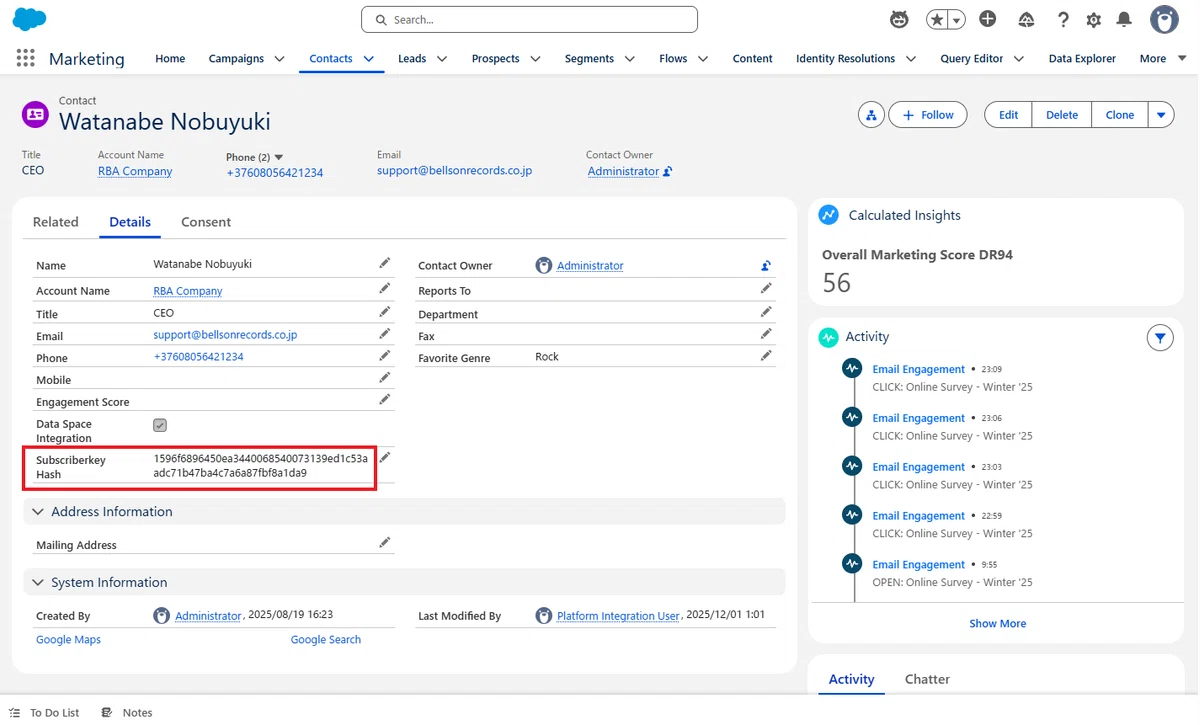Edit the Mobile field pencil
This screenshot has height=725, width=1200.
point(384,377)
